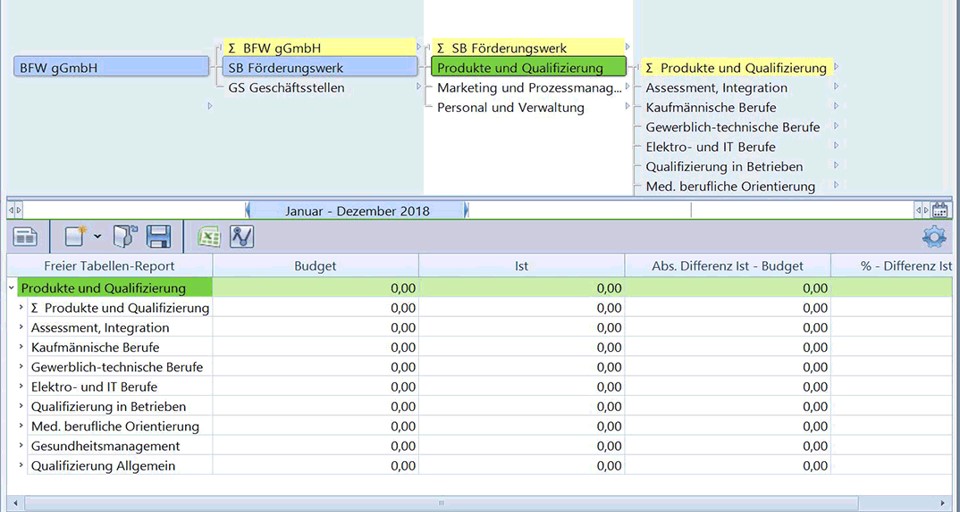Open the dropdown arrow beside the new report icon
960x512 pixels.
pos(98,237)
